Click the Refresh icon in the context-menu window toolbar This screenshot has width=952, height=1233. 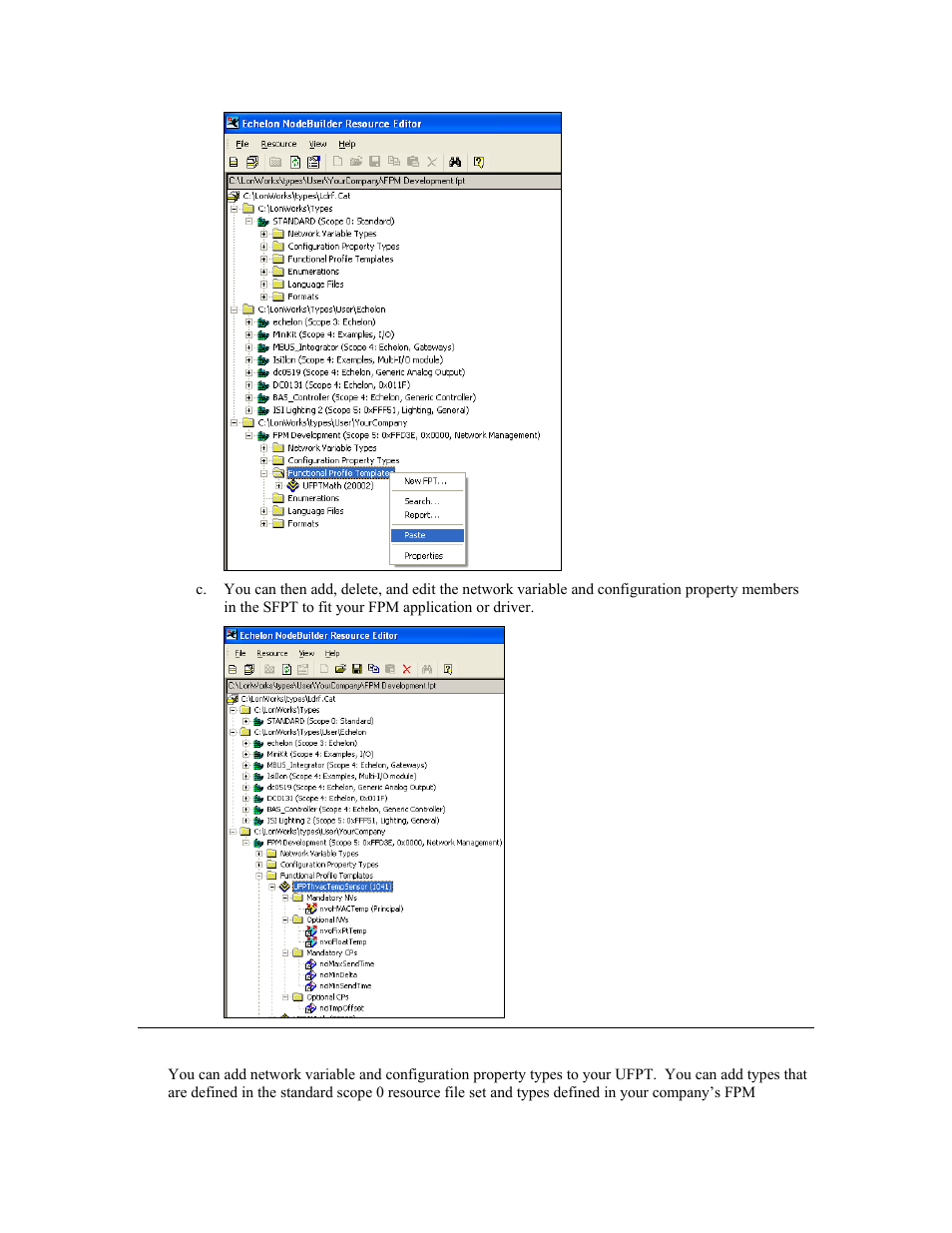pos(295,162)
